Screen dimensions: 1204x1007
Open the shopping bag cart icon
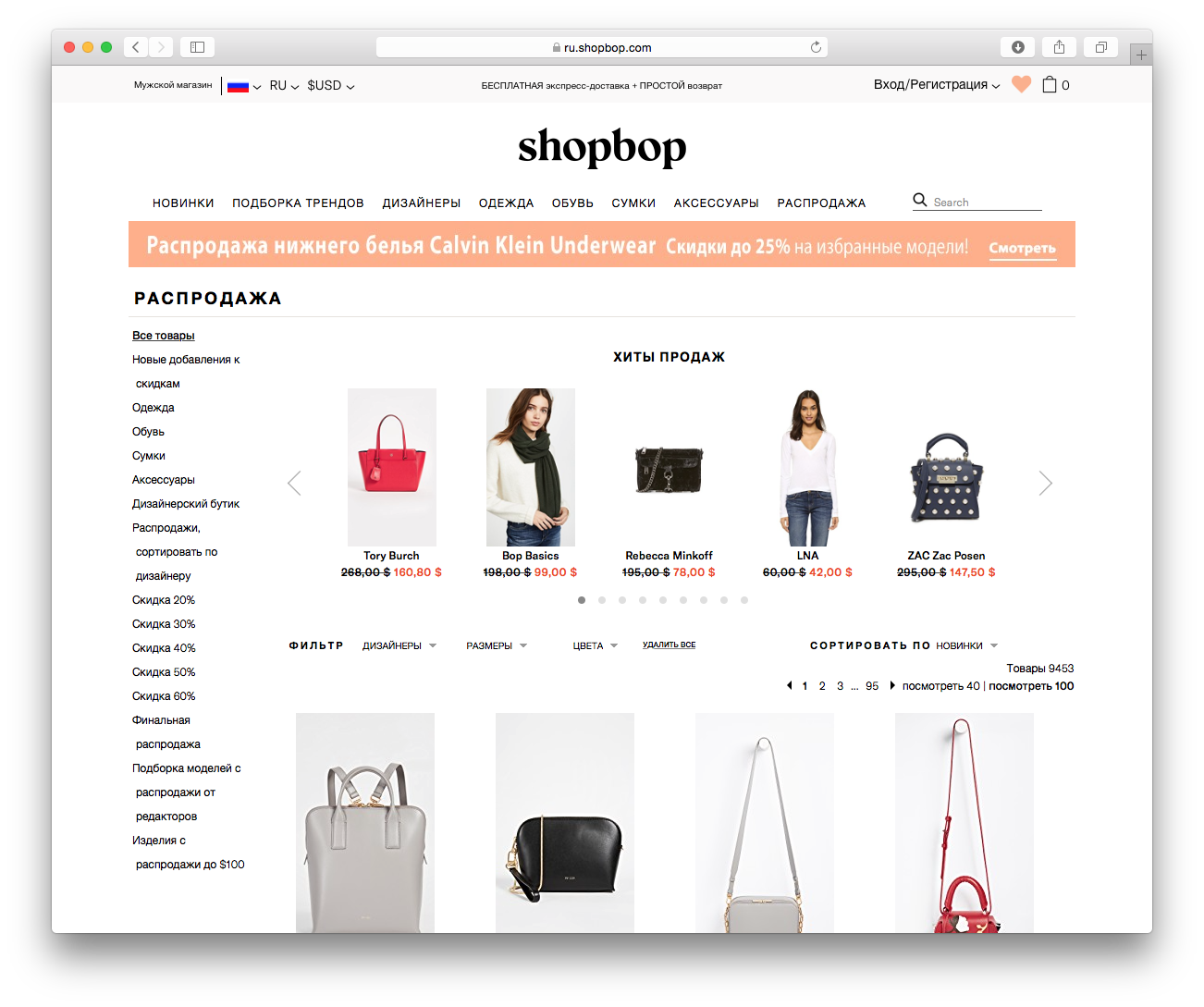click(x=1050, y=84)
